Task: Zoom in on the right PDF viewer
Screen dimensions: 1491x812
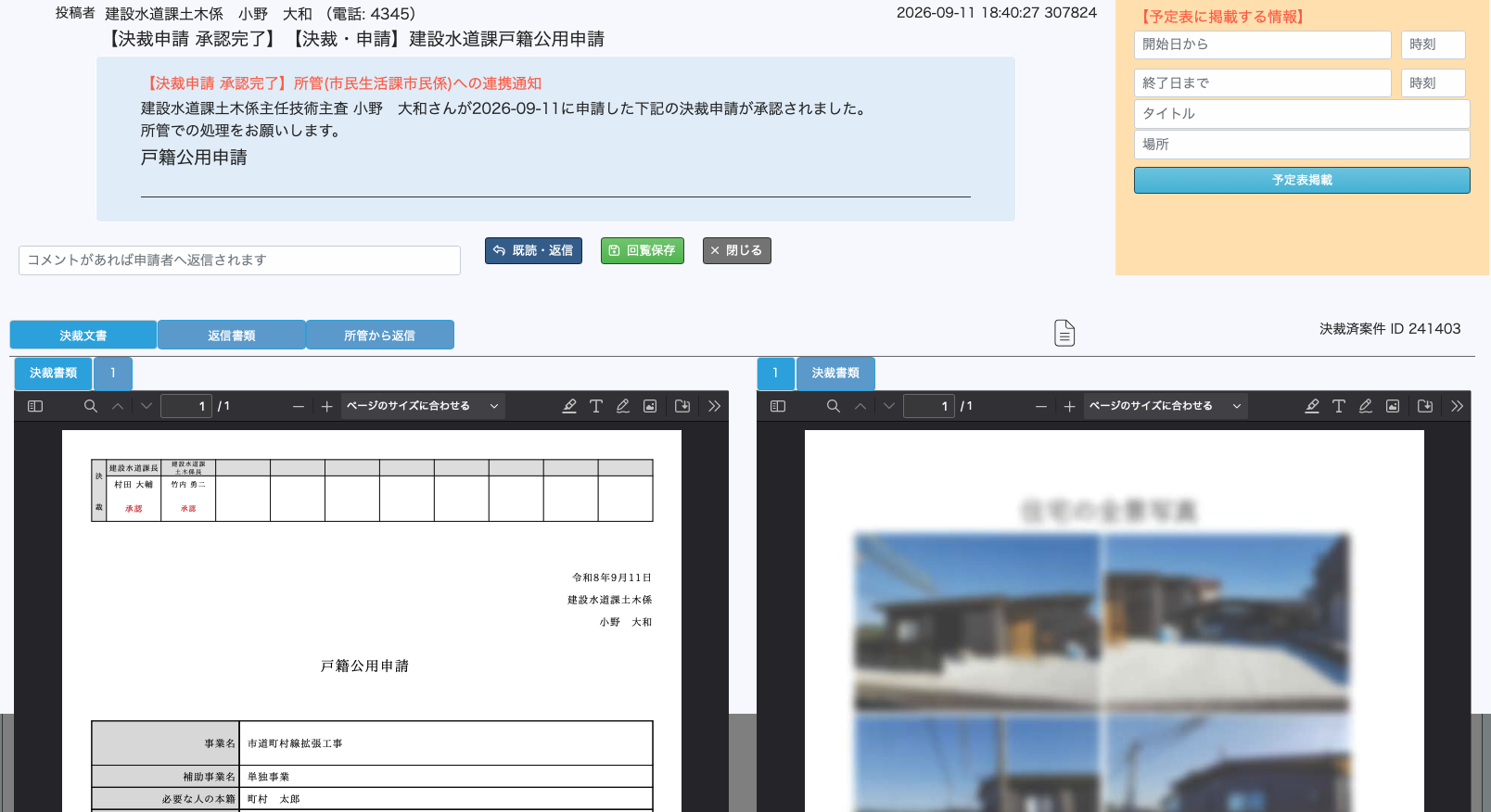Action: click(x=1069, y=406)
